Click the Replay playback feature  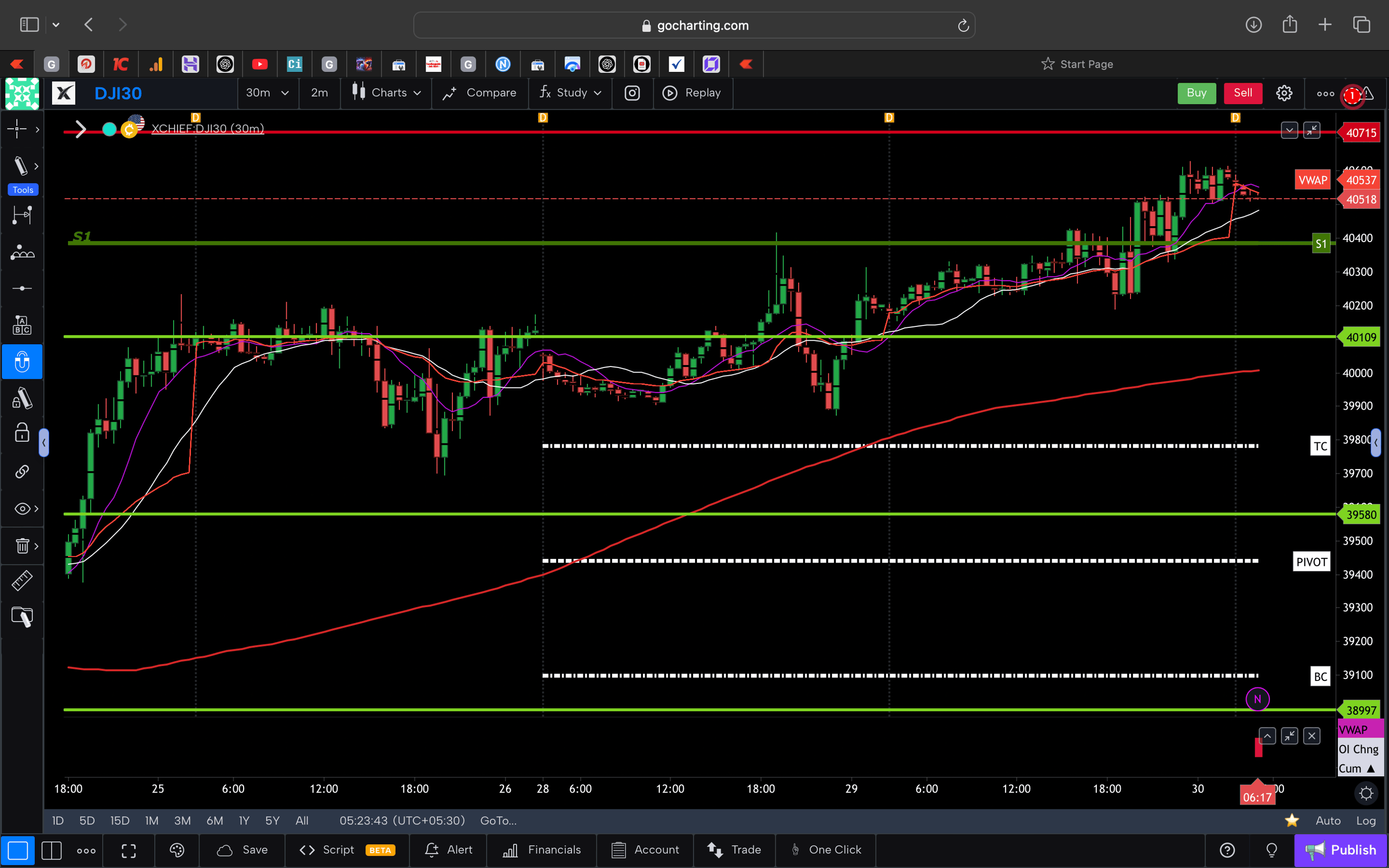693,93
